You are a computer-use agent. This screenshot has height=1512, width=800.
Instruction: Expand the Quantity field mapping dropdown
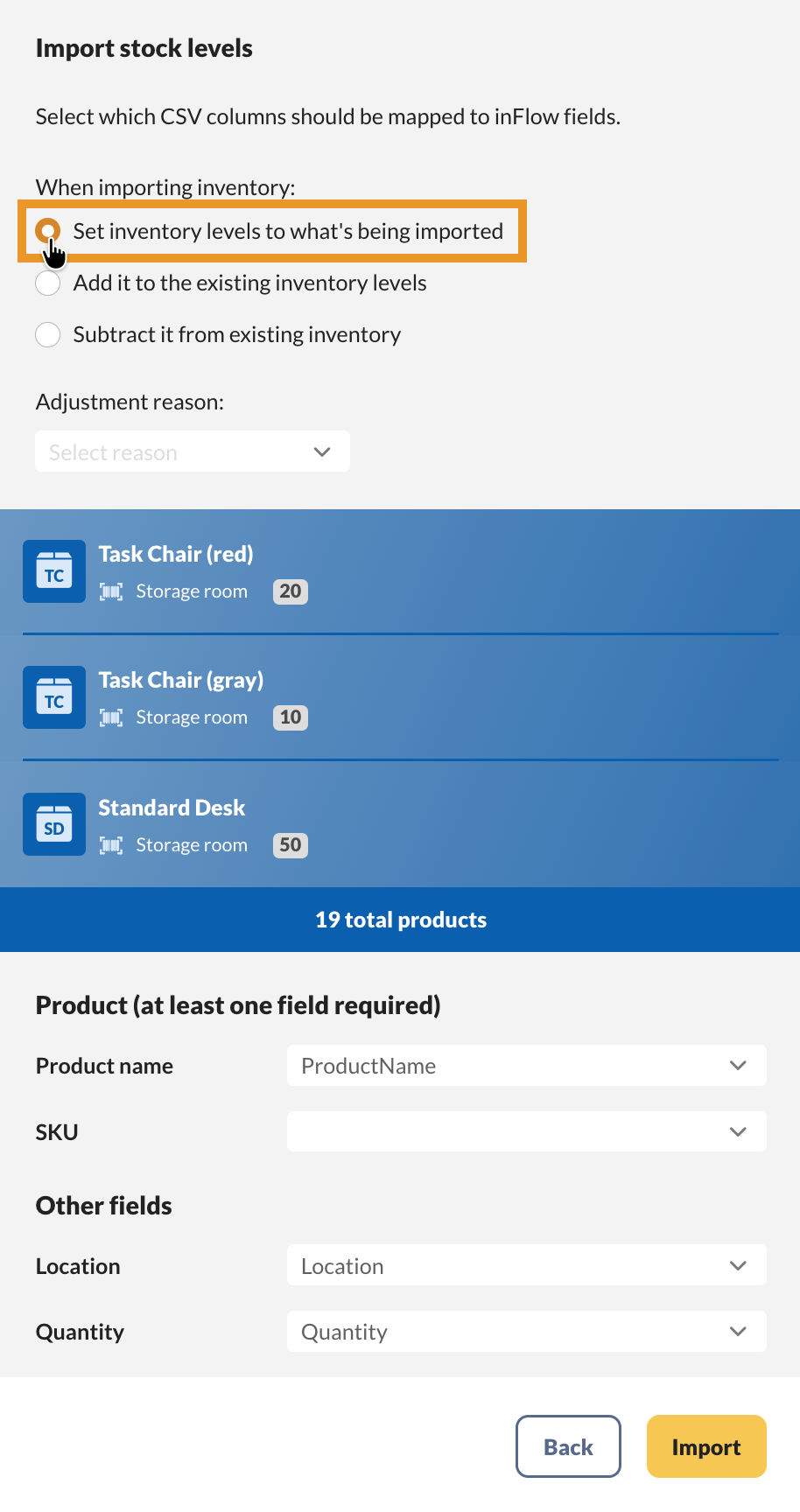tap(526, 1332)
